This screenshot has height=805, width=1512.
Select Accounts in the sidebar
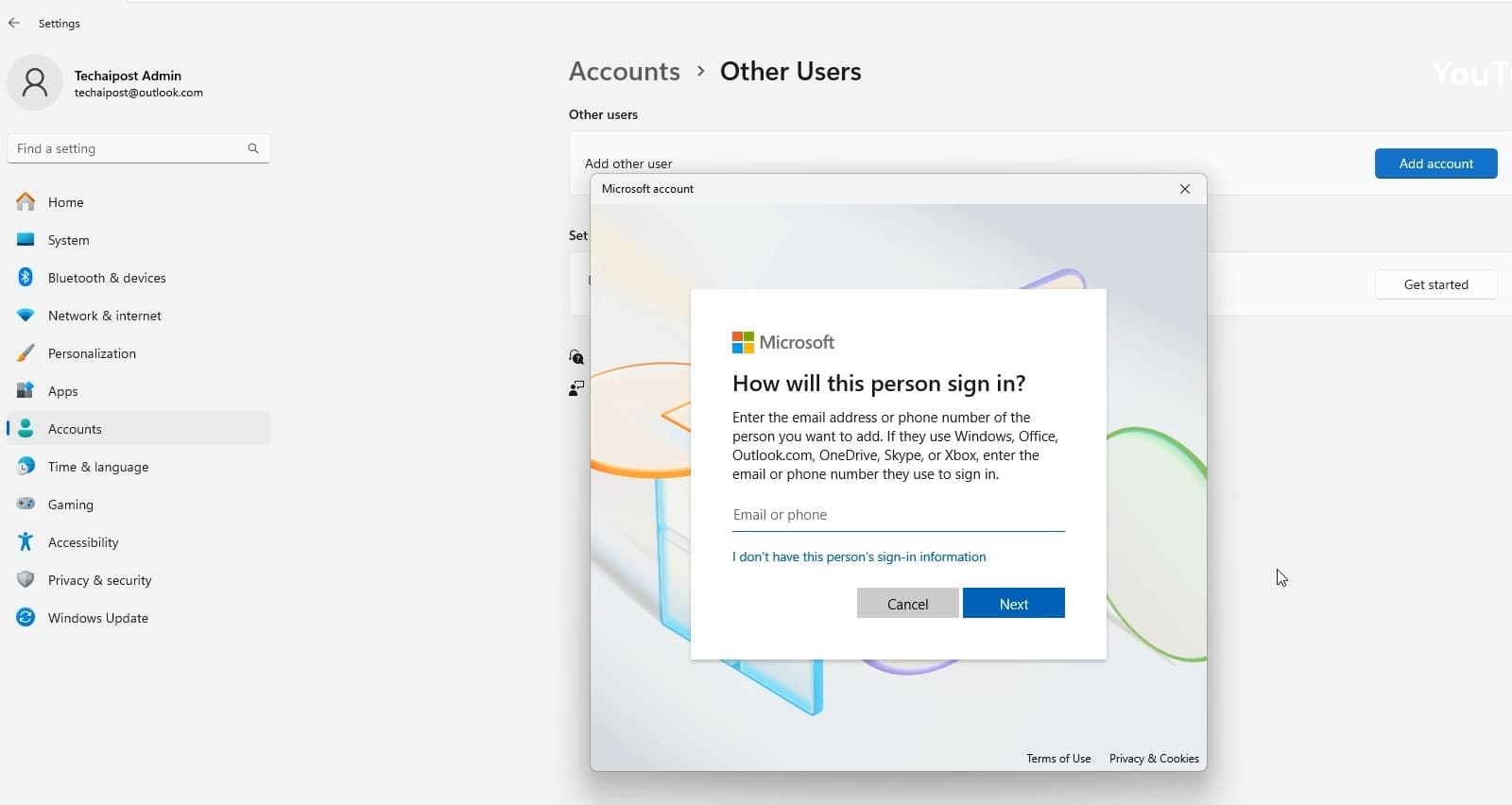pyautogui.click(x=139, y=428)
